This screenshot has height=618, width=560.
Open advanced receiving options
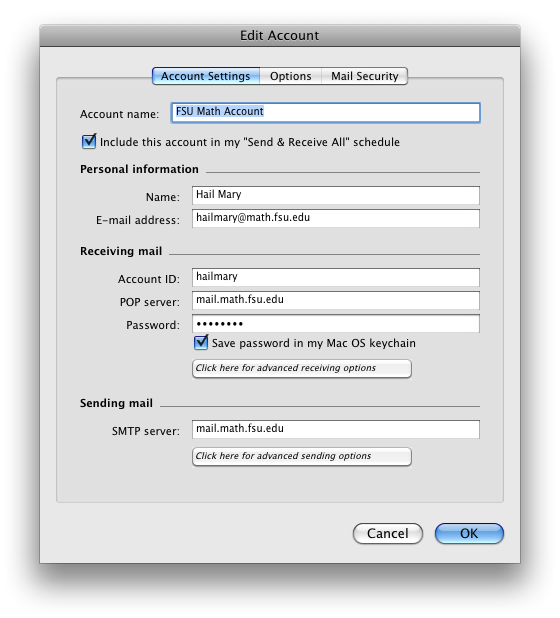tap(302, 369)
